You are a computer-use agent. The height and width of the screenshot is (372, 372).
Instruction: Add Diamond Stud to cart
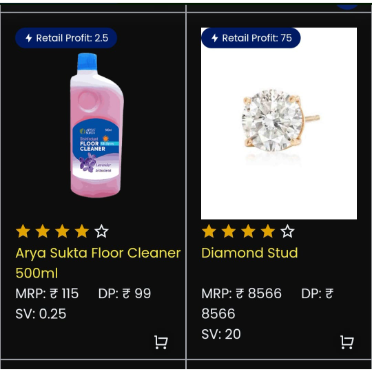pyautogui.click(x=347, y=342)
